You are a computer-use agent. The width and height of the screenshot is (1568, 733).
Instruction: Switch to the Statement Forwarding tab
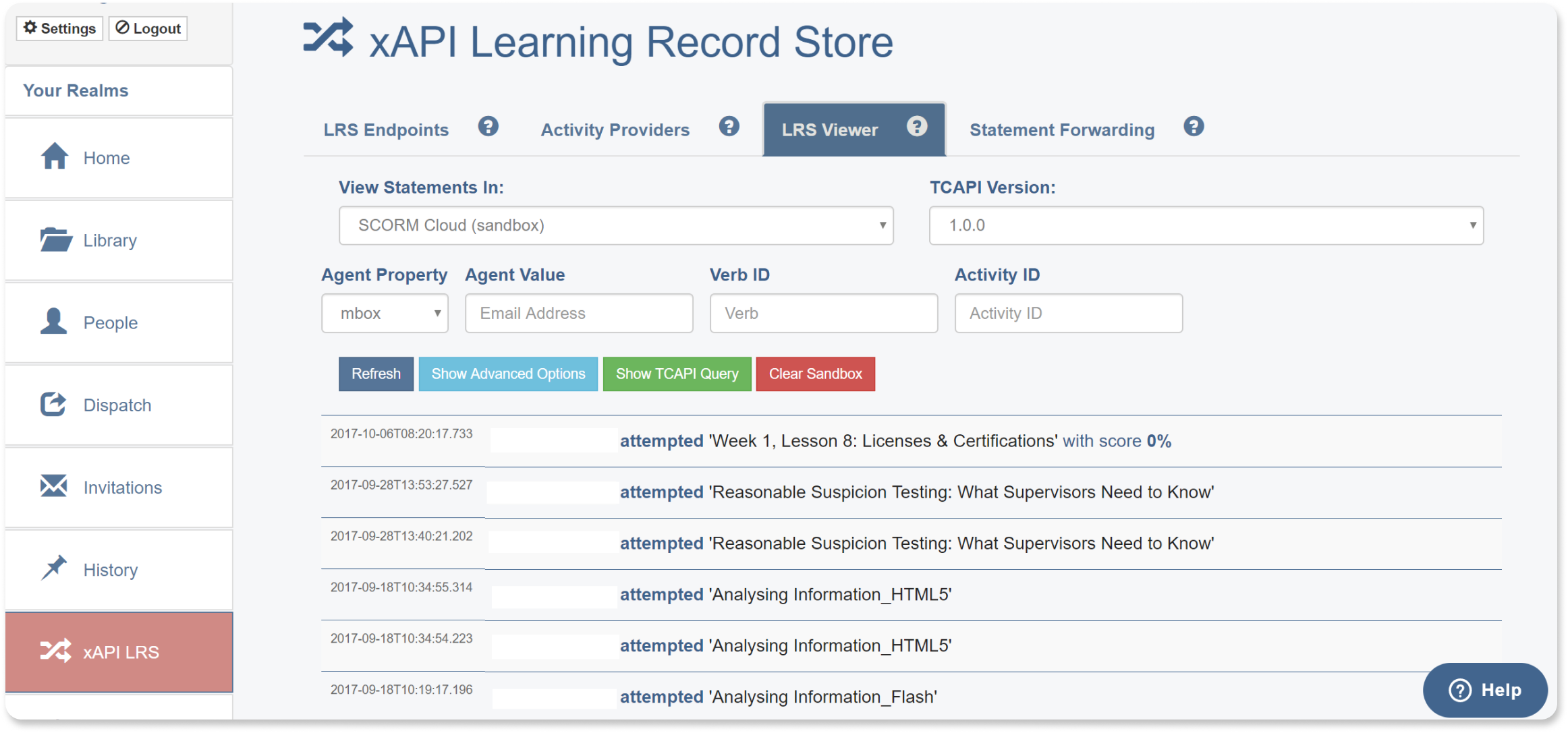point(1062,129)
